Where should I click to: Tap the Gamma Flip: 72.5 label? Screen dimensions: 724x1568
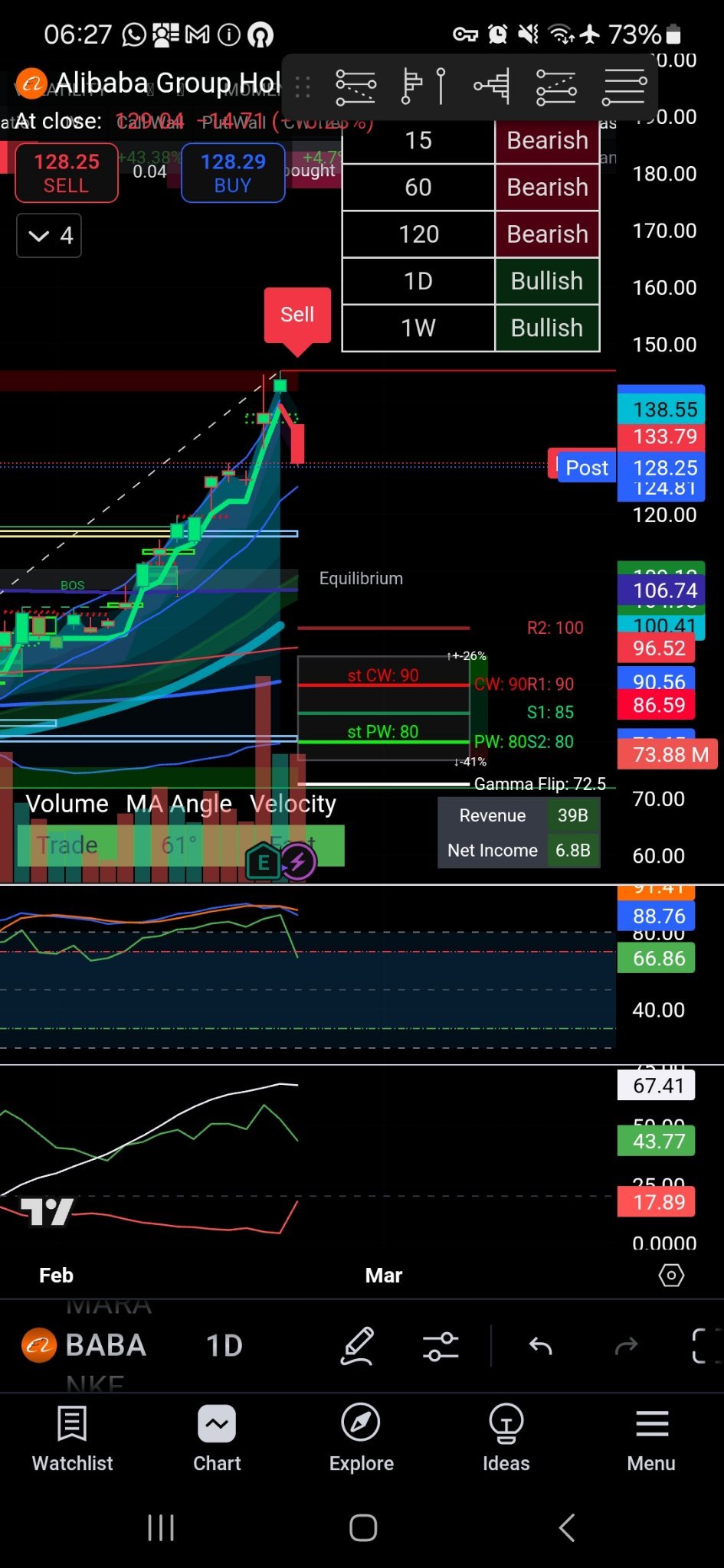tap(540, 784)
